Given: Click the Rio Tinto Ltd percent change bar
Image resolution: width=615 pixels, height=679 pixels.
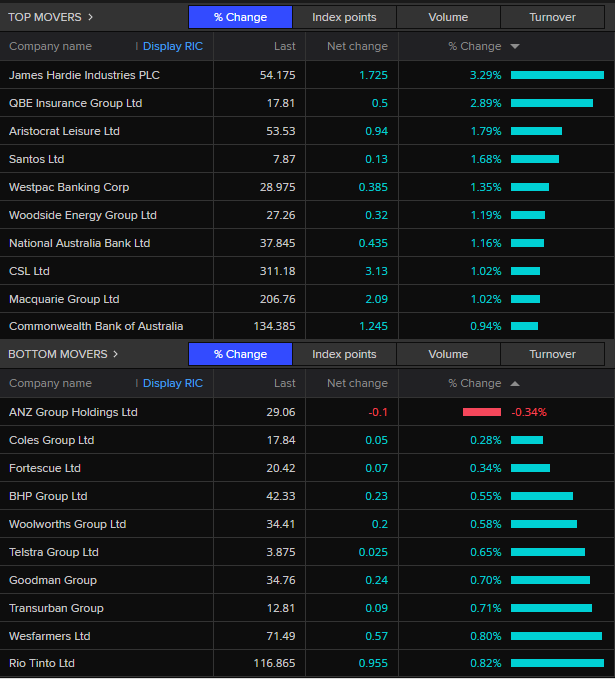Looking at the screenshot, I should pos(557,663).
